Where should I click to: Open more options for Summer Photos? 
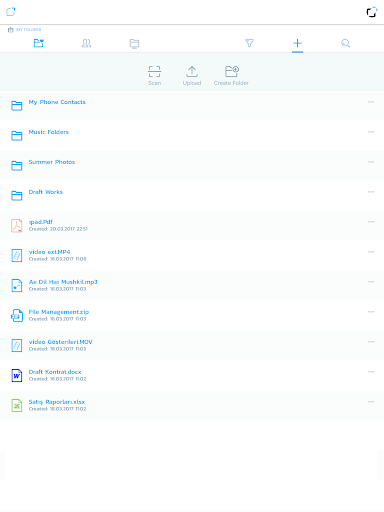tap(371, 162)
